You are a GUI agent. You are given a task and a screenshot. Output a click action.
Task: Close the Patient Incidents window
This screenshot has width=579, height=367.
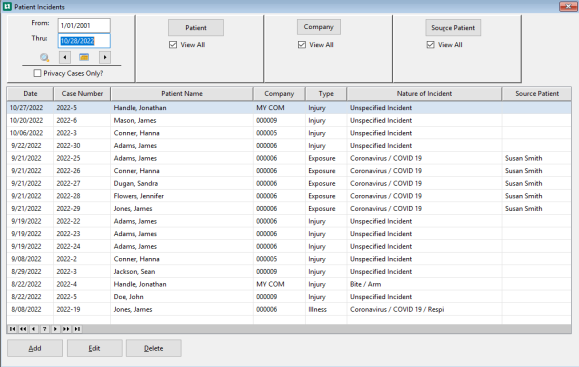click(x=568, y=6)
